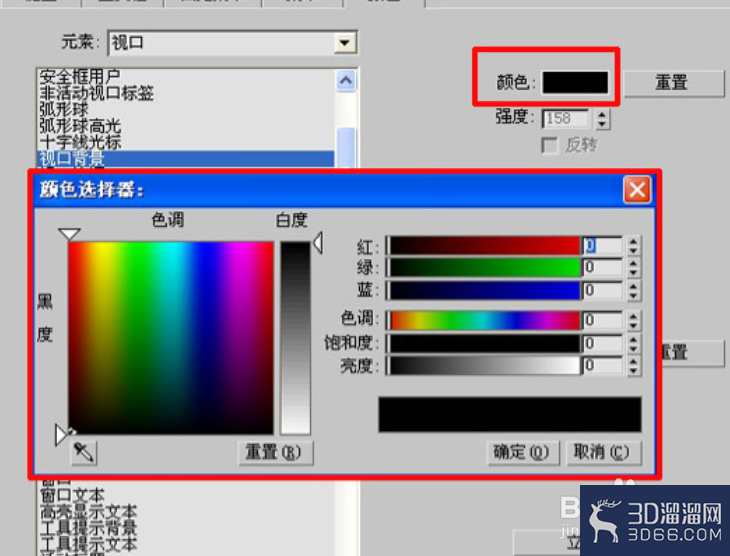
Task: Click the 亮度 brightness slider
Action: pos(484,366)
